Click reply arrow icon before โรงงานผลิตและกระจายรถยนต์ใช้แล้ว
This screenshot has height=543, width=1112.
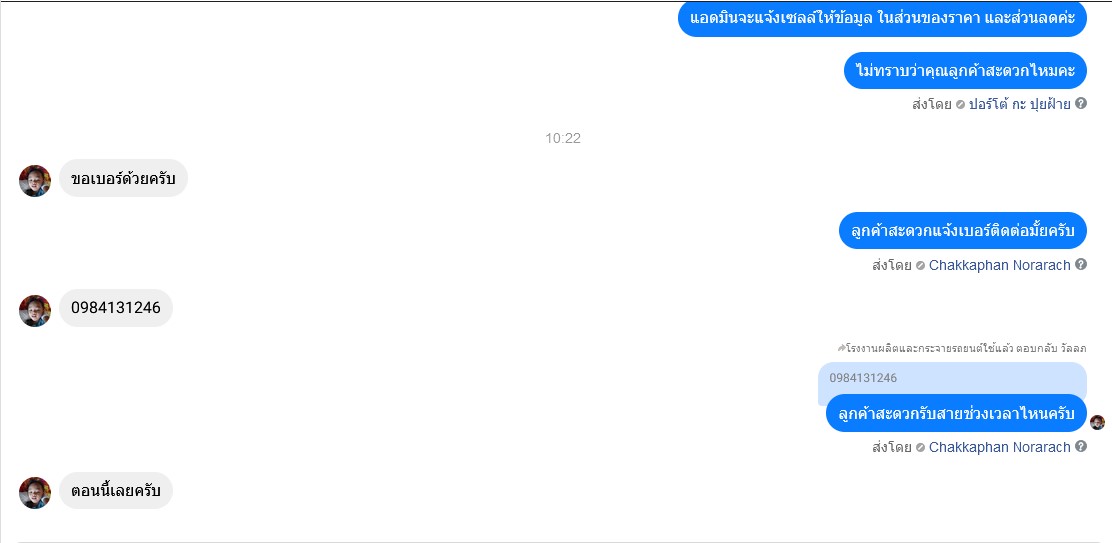click(841, 348)
